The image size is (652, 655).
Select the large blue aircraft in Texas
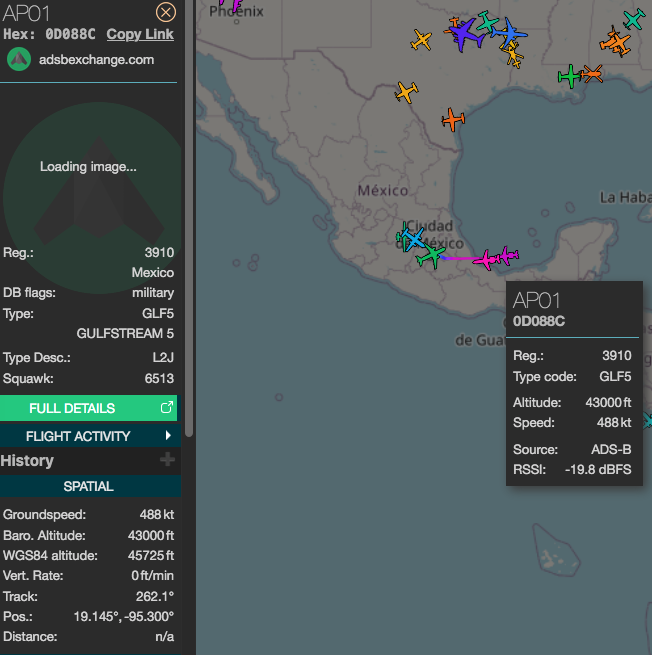point(509,32)
